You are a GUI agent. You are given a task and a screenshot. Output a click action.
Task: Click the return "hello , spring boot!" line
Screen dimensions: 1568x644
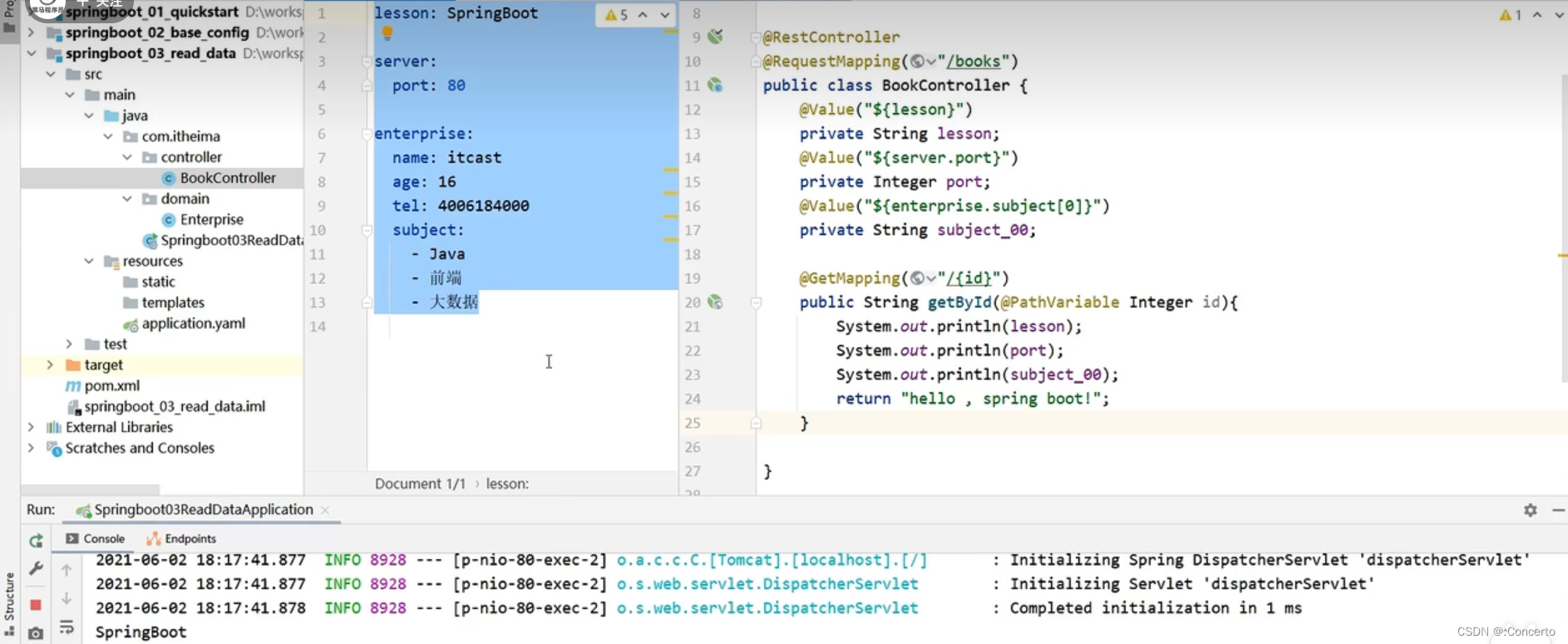tap(973, 399)
